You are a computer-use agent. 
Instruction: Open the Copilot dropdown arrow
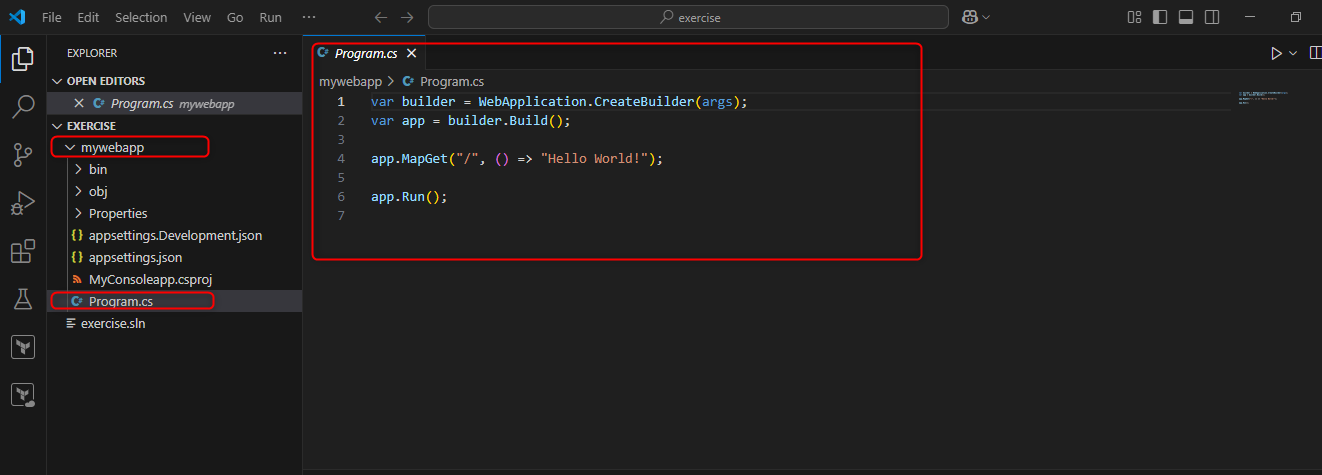pyautogui.click(x=987, y=17)
